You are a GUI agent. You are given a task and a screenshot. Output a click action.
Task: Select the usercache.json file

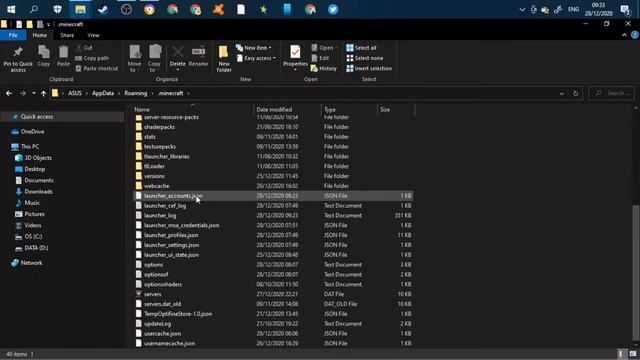[x=273, y=333]
